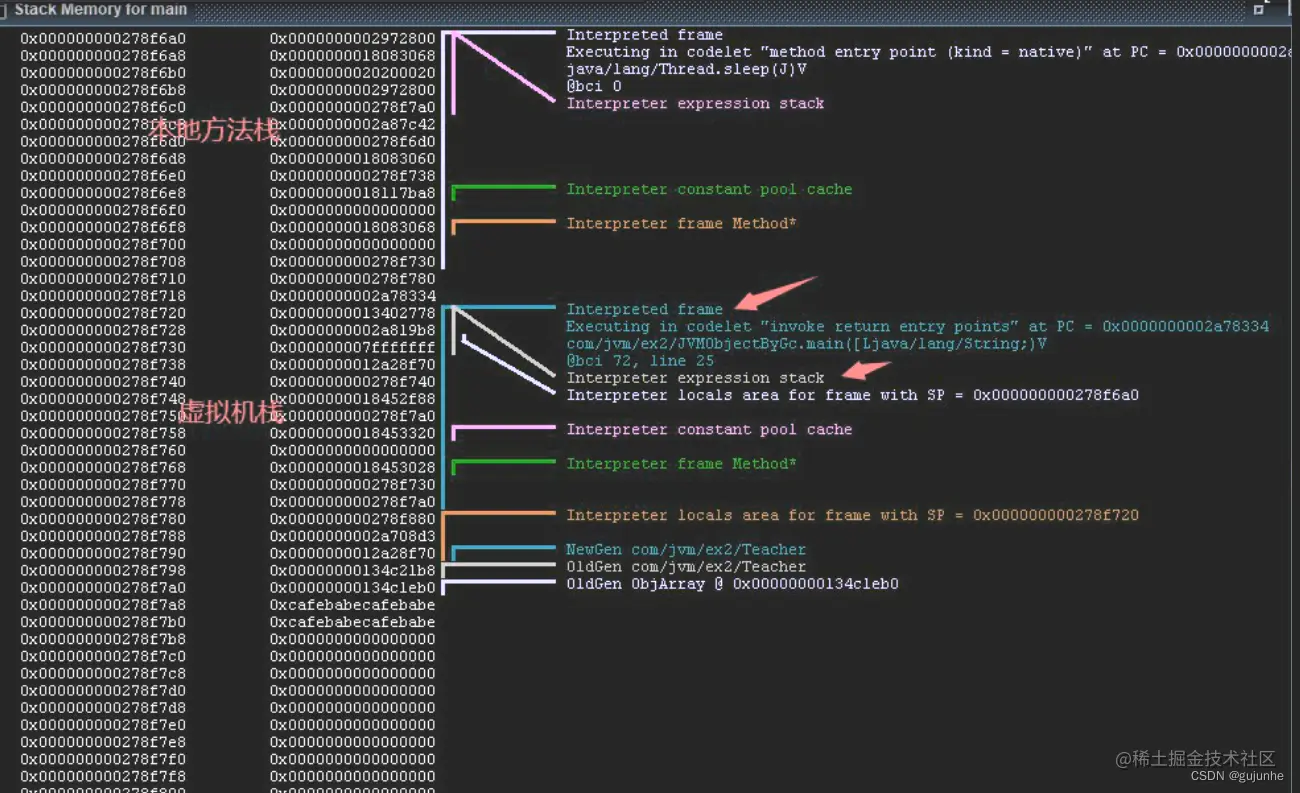
Task: Select address cell 0x000000000278f7d8
Action: click(103, 707)
